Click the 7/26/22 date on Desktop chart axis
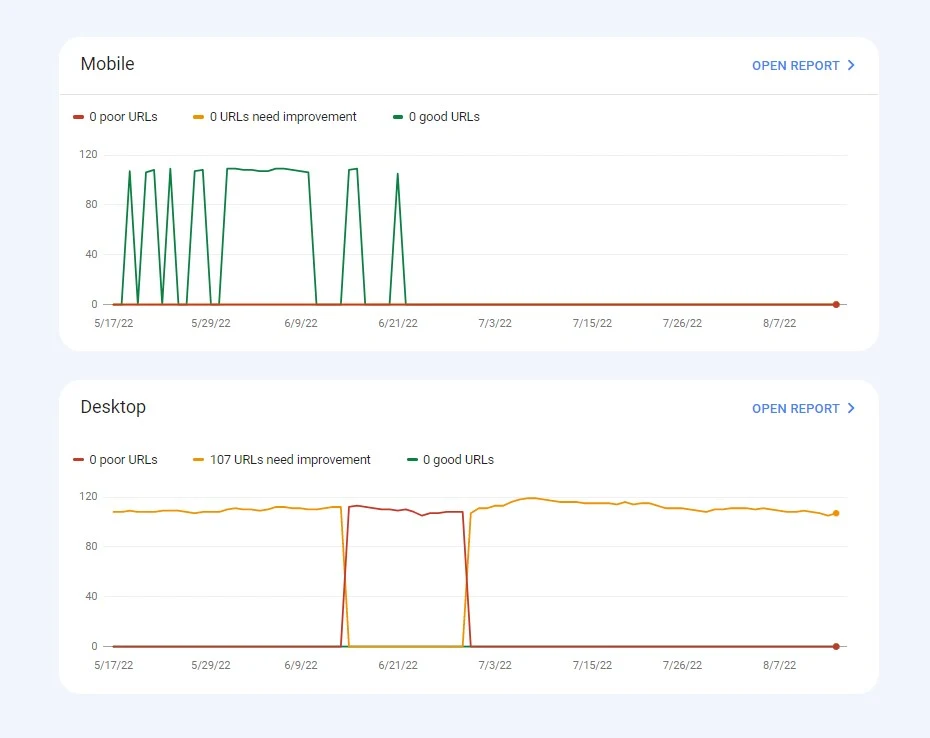 682,666
